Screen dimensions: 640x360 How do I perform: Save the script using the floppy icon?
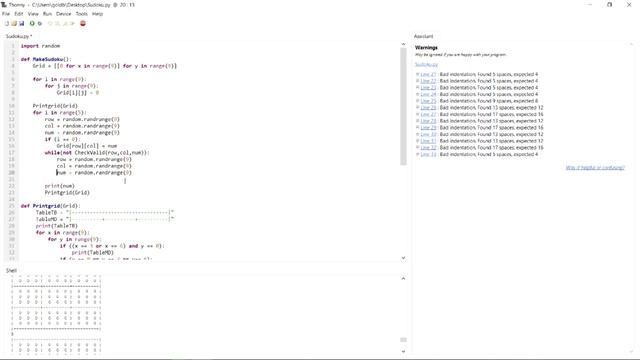[22, 24]
